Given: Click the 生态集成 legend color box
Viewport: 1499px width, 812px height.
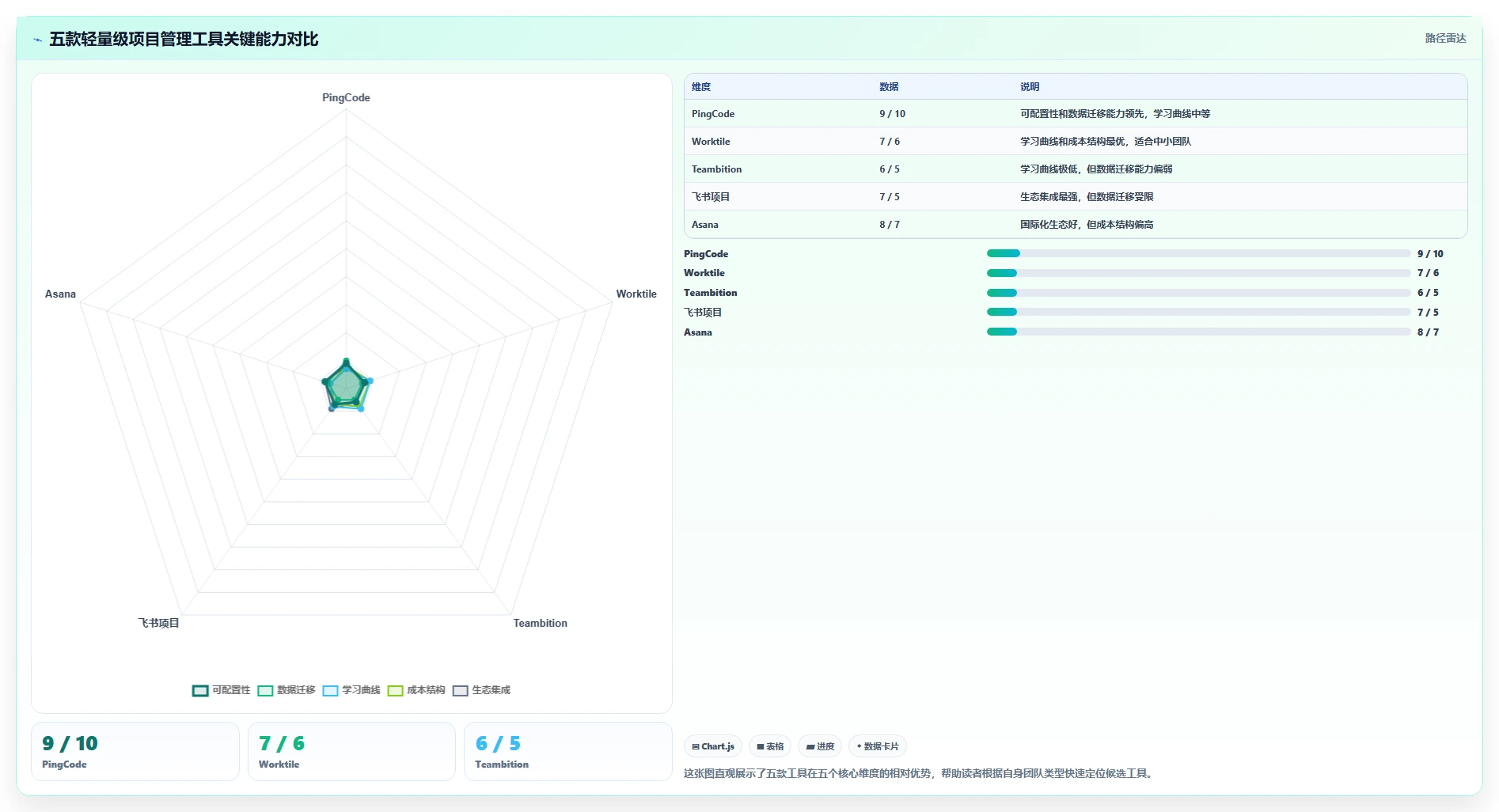Looking at the screenshot, I should (x=460, y=691).
